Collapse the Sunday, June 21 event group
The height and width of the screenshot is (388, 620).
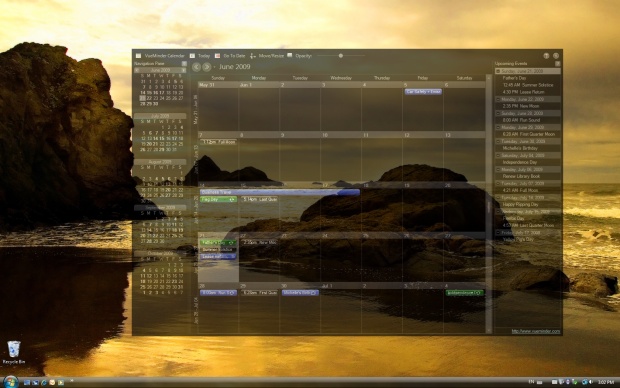(x=498, y=71)
